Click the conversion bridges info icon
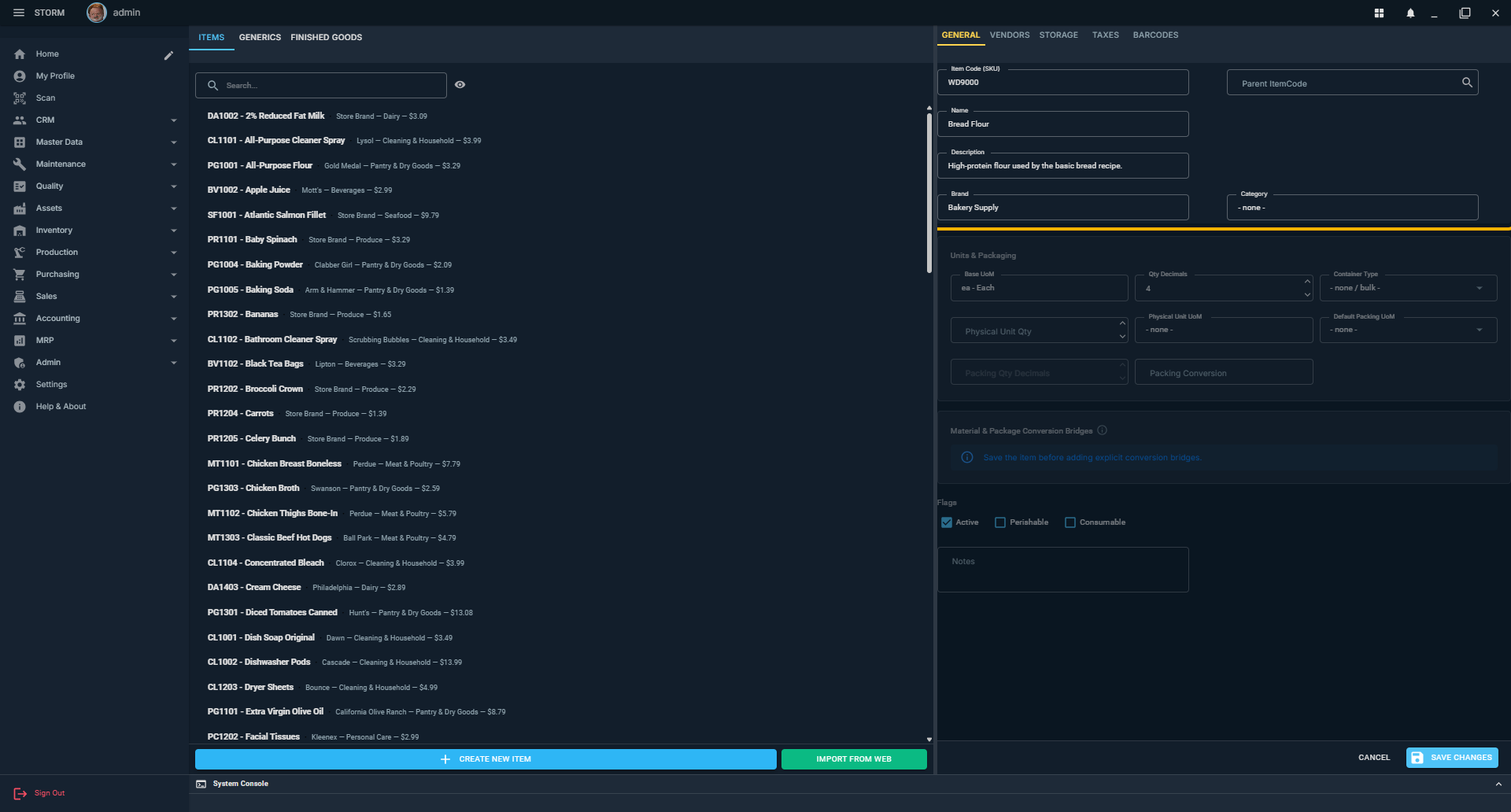The image size is (1511, 812). click(1102, 430)
